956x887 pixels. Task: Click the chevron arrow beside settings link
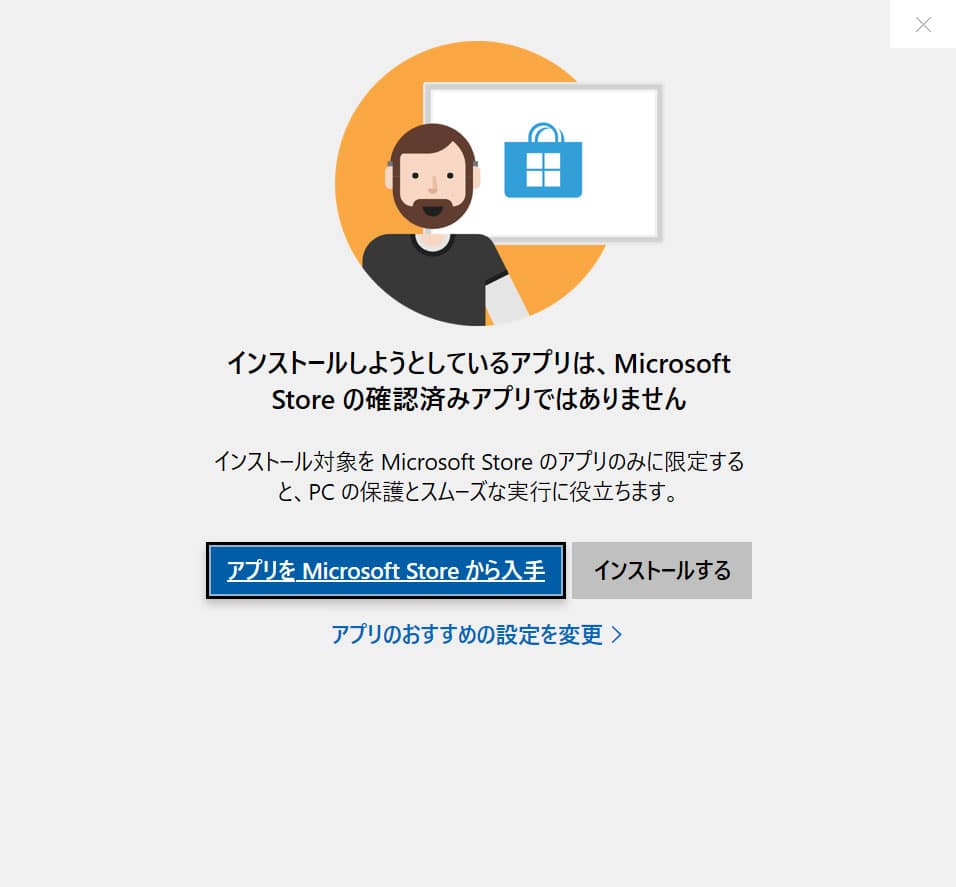(616, 635)
